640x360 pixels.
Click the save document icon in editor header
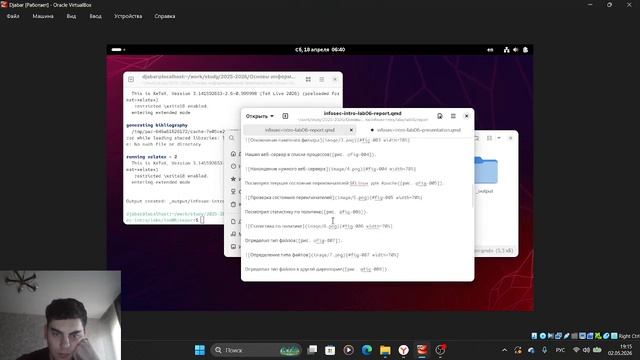(440, 116)
